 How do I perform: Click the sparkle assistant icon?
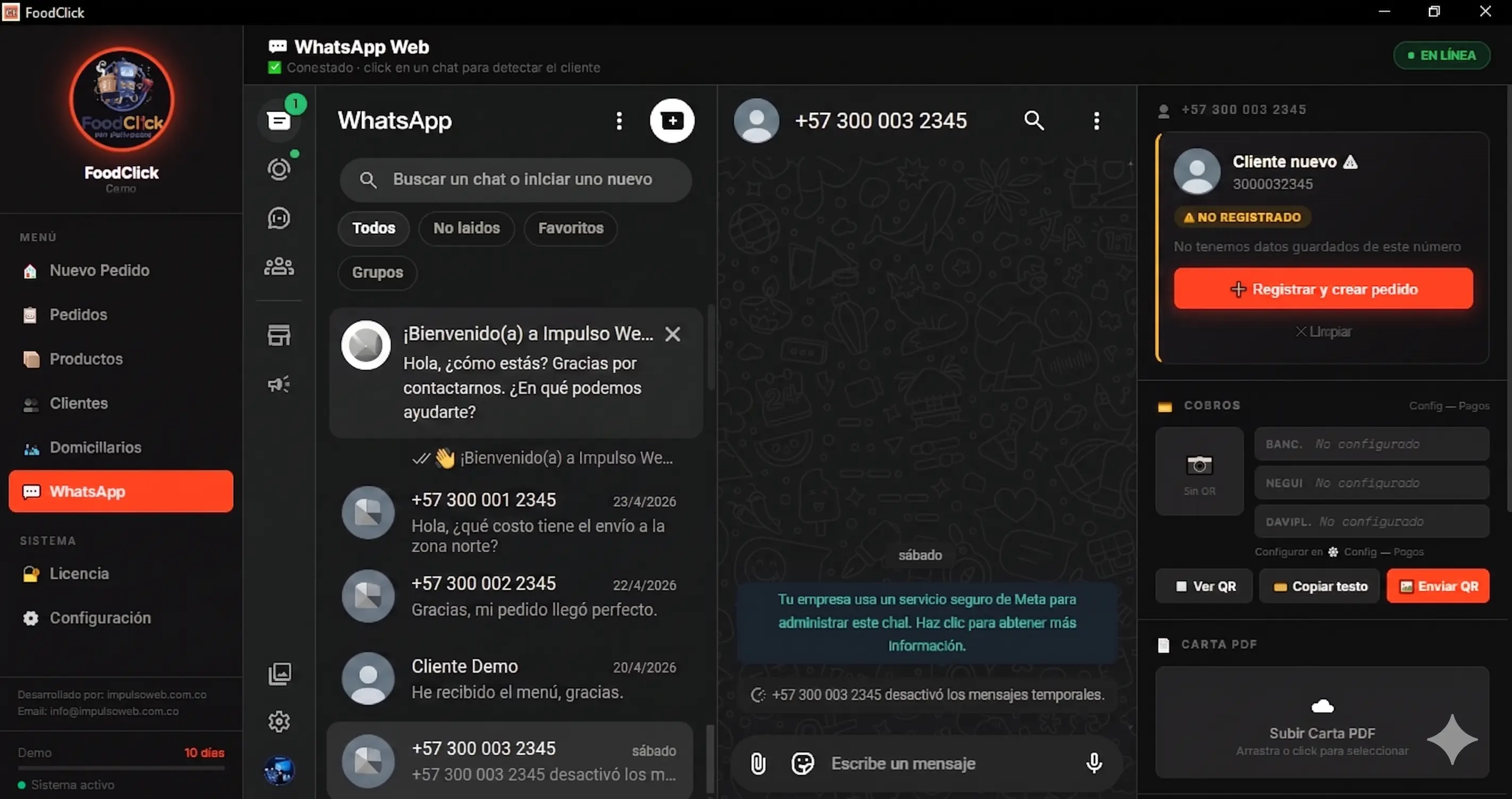pos(1452,739)
